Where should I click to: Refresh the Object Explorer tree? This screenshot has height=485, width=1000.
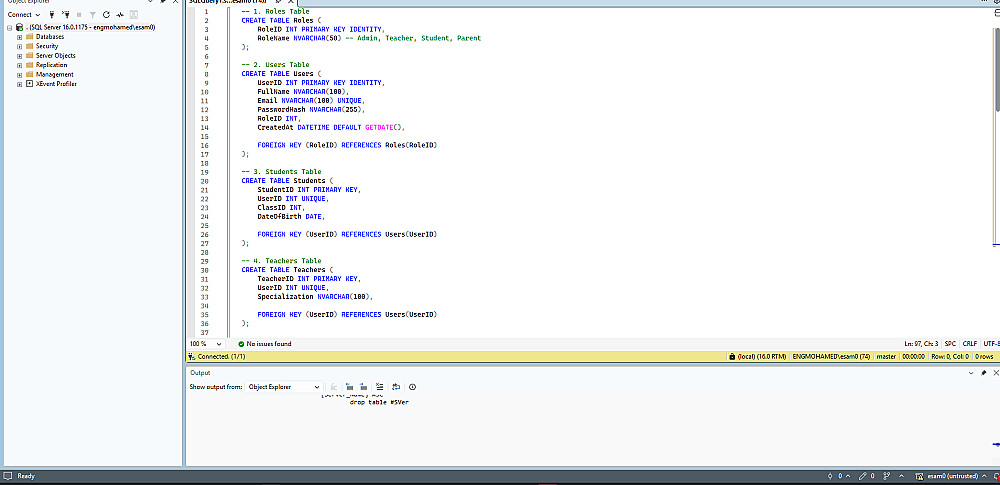pos(106,14)
